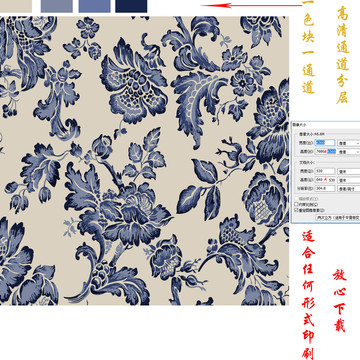The image size is (360, 360).
Task: Open the pixel width unit dropdown
Action: (349, 143)
